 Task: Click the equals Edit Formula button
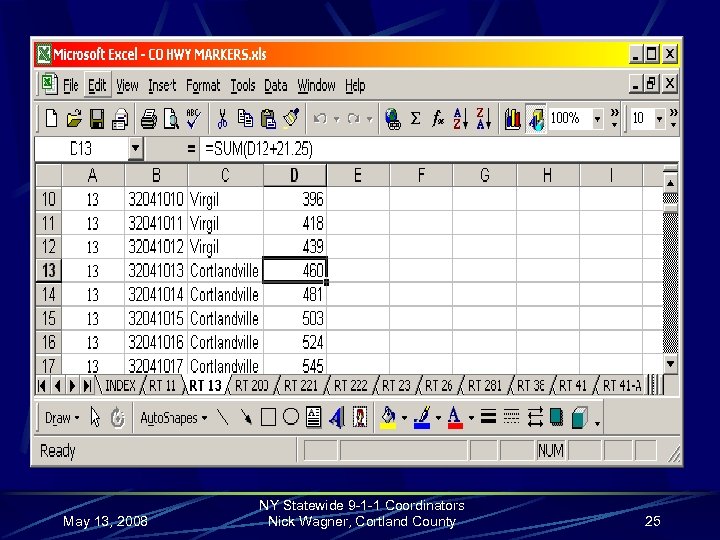pyautogui.click(x=191, y=149)
